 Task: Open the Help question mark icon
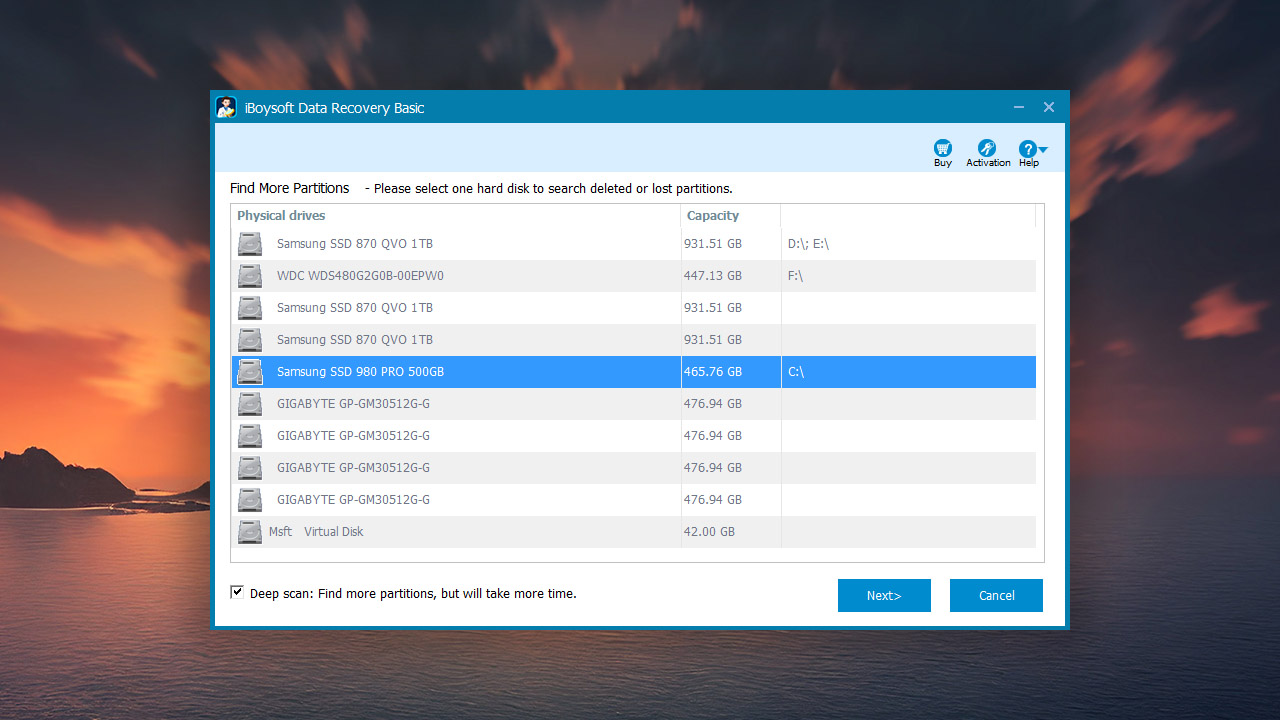[x=1027, y=149]
